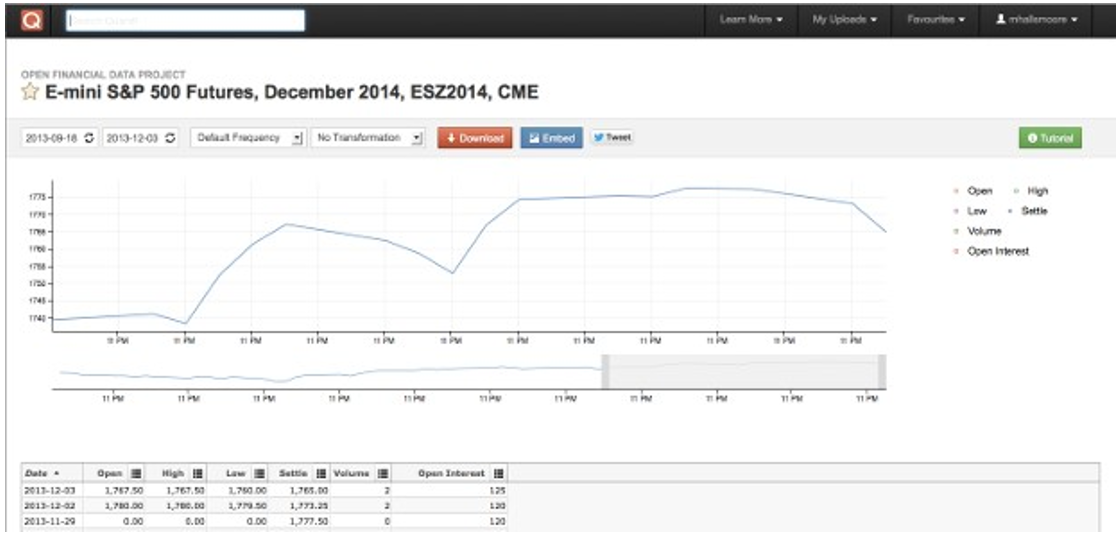Image resolution: width=1120 pixels, height=557 pixels.
Task: Open the Learn More menu
Action: coord(751,20)
